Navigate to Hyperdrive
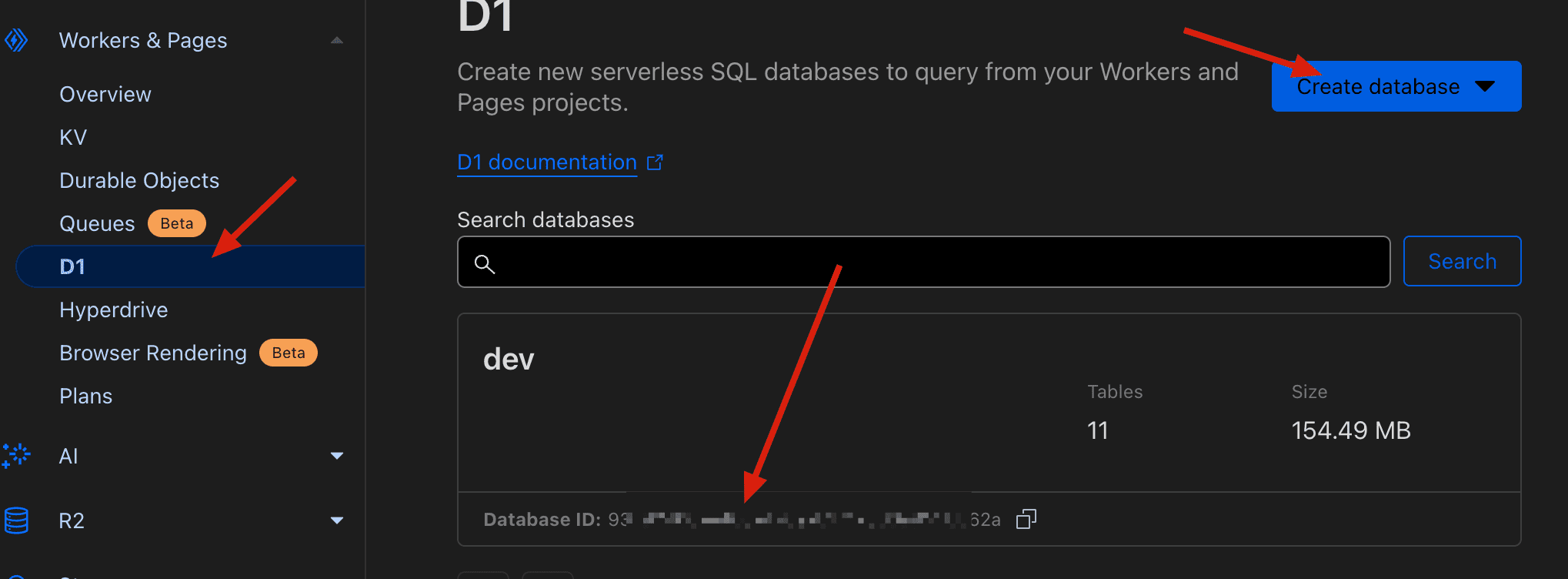This screenshot has height=579, width=1568. [114, 310]
